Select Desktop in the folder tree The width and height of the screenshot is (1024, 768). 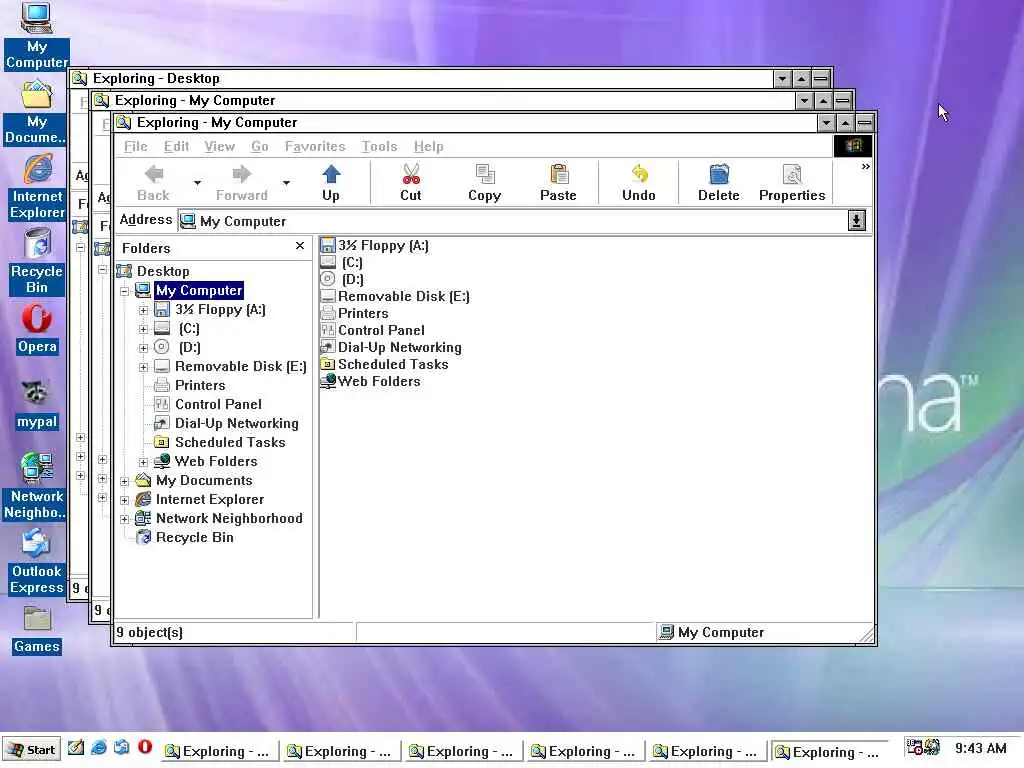pyautogui.click(x=163, y=271)
